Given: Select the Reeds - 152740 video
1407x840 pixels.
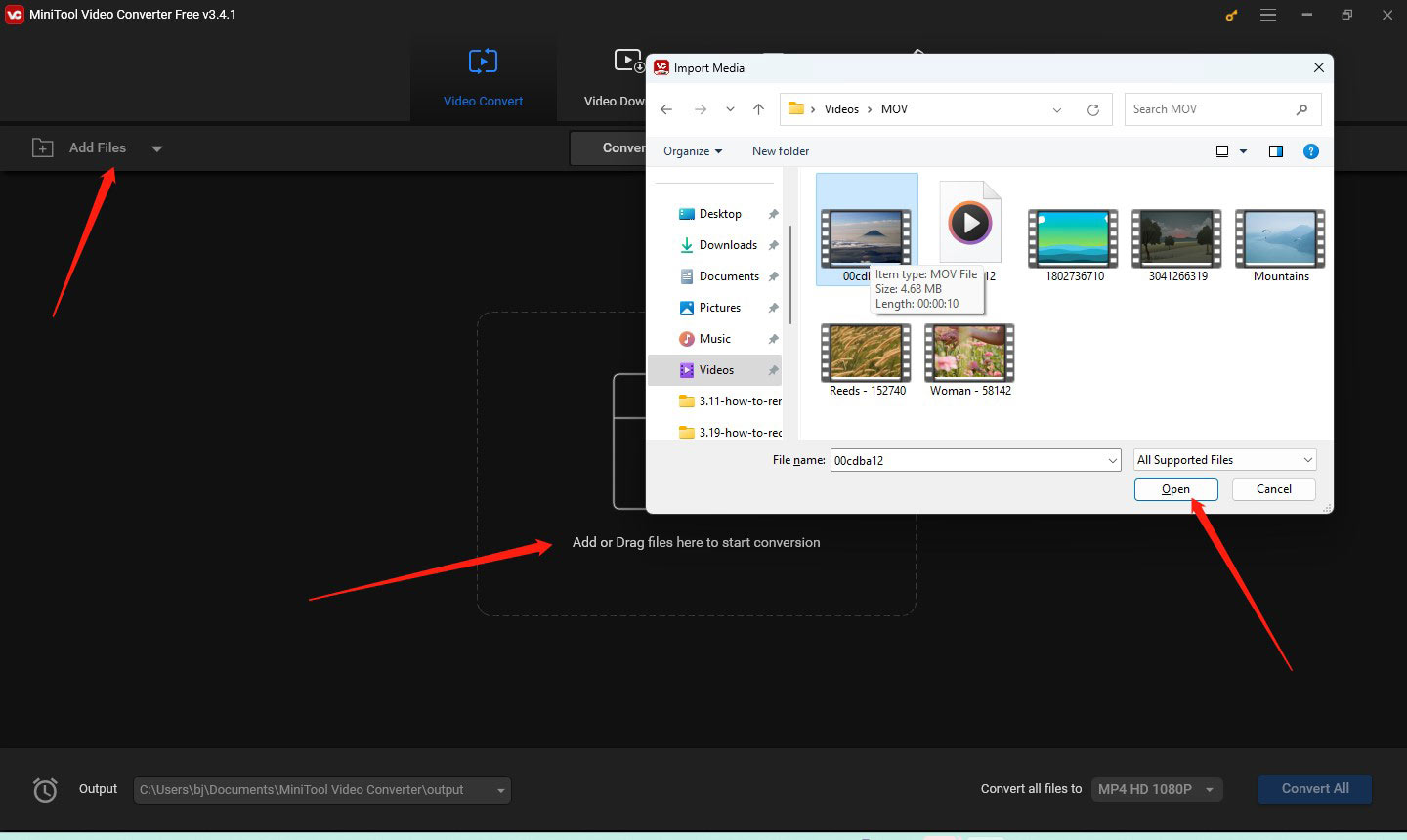Looking at the screenshot, I should click(x=866, y=360).
